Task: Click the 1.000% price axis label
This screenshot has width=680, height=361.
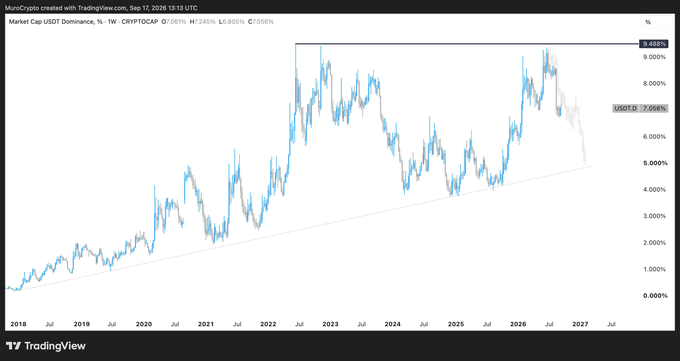Action: [654, 269]
